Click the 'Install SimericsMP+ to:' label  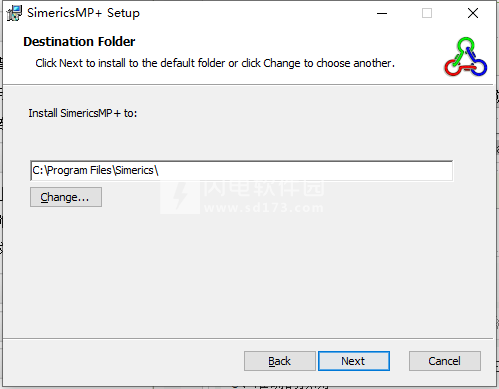tap(83, 113)
